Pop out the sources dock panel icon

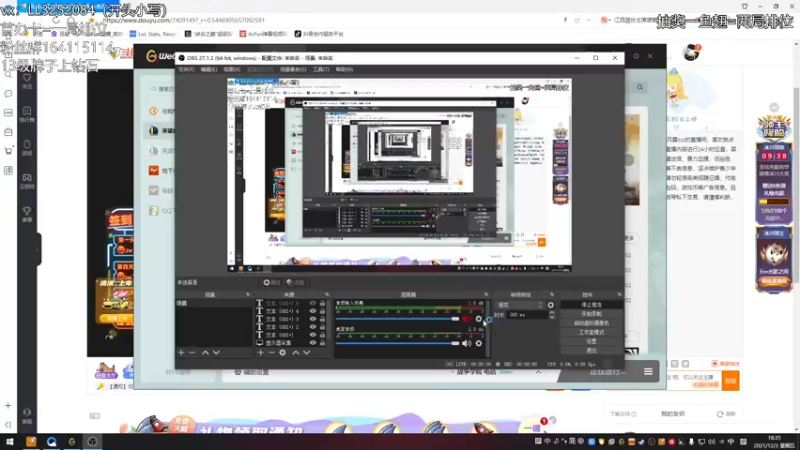(327, 294)
